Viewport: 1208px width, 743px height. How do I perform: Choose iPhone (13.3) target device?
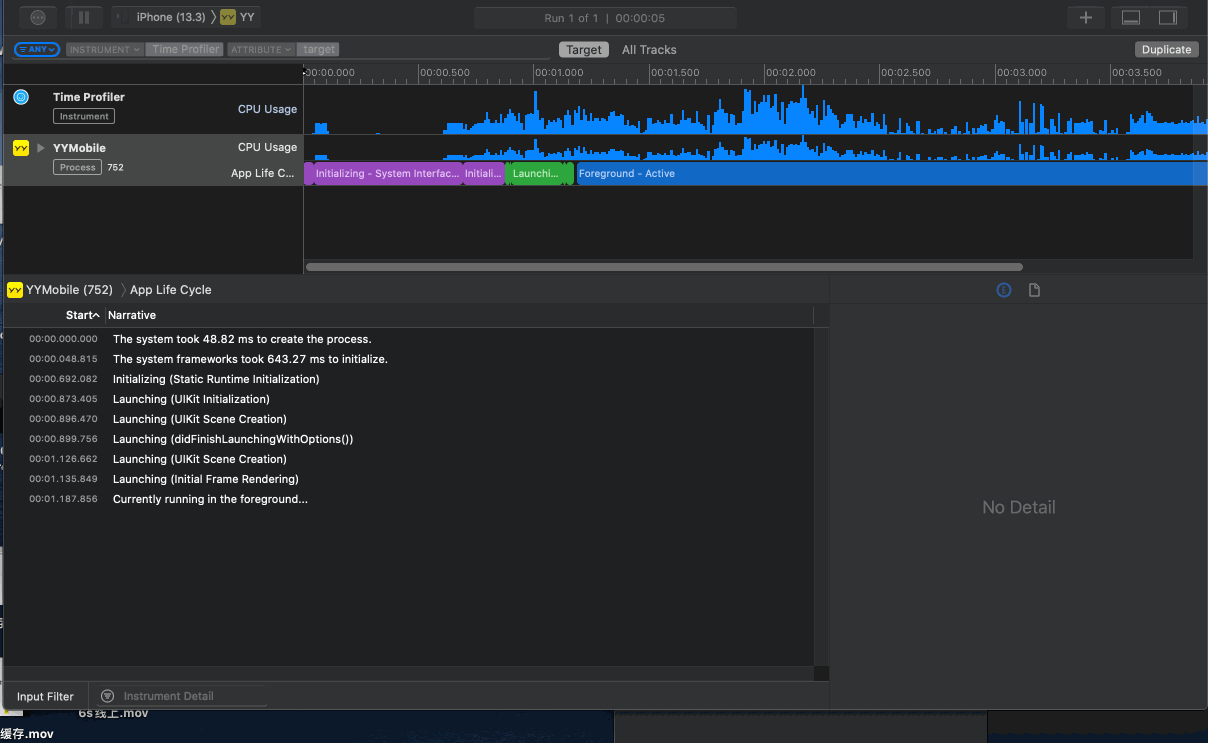coord(170,17)
